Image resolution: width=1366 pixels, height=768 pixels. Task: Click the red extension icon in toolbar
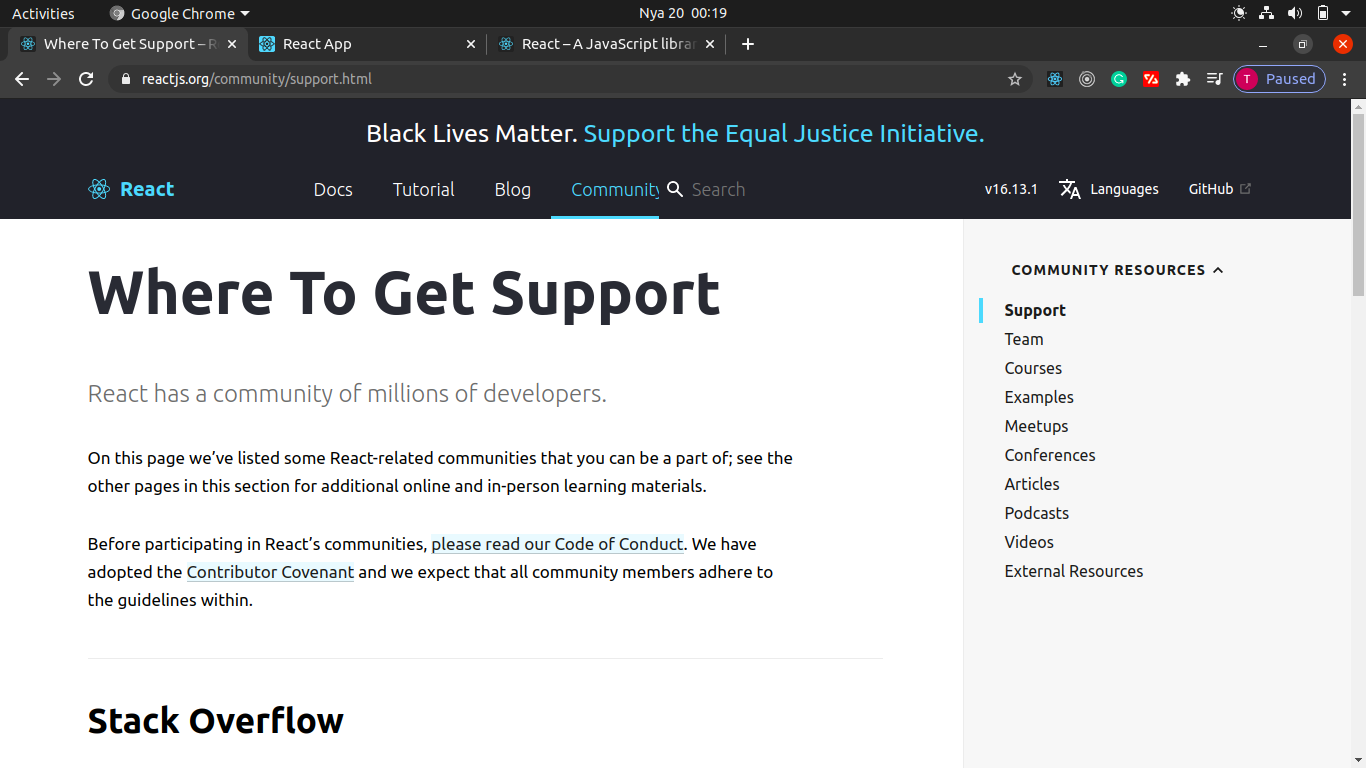click(x=1151, y=79)
